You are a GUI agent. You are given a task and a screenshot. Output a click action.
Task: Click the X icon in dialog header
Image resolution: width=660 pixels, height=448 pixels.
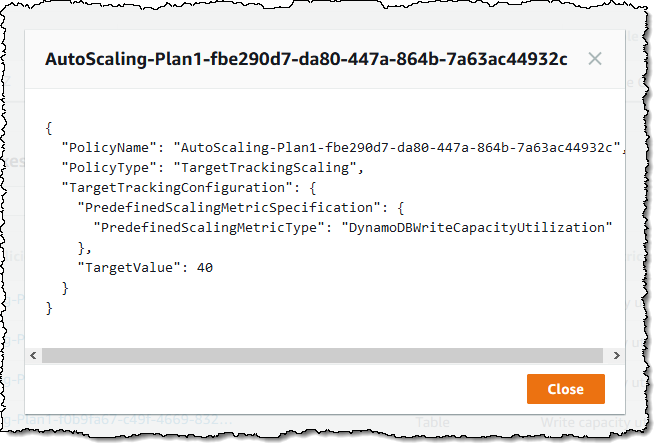pyautogui.click(x=595, y=59)
